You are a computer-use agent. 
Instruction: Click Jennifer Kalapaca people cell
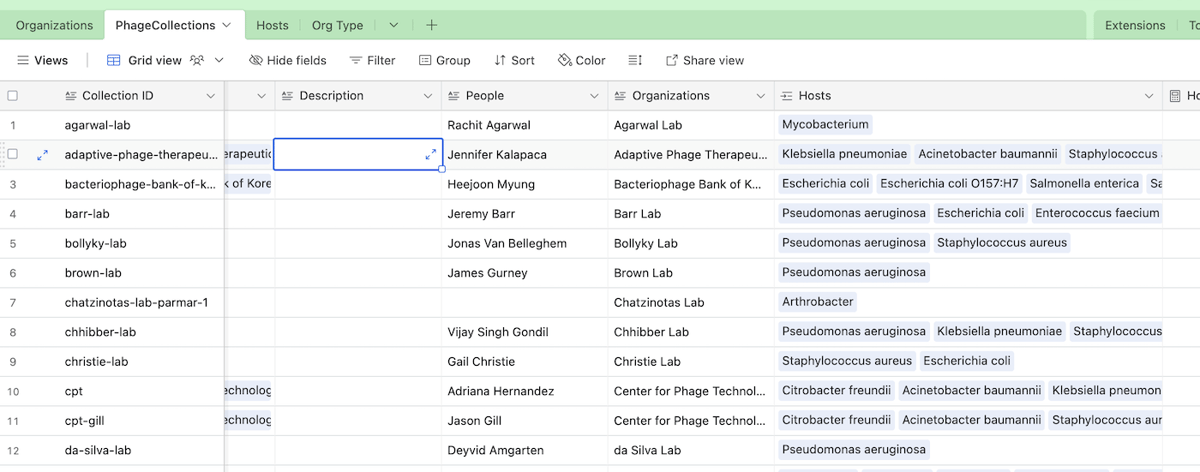(525, 155)
